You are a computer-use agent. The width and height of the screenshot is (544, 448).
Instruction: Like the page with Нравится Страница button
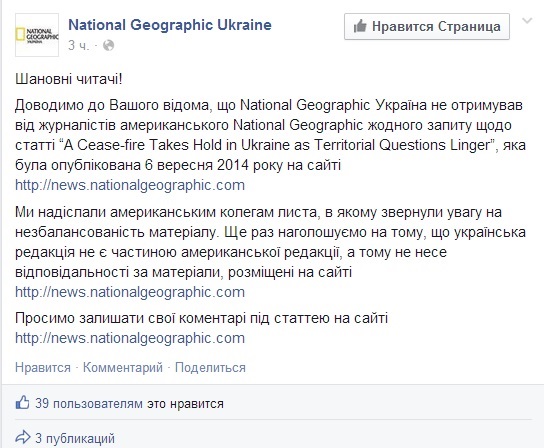[x=427, y=26]
